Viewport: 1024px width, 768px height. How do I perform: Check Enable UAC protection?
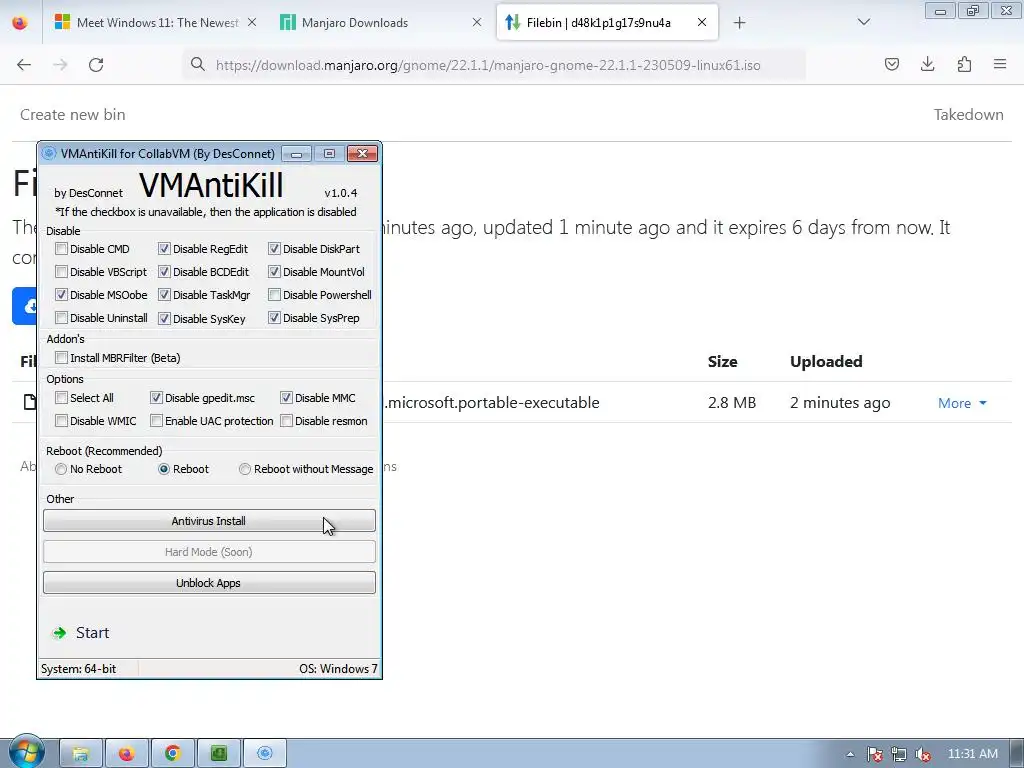[x=156, y=421]
